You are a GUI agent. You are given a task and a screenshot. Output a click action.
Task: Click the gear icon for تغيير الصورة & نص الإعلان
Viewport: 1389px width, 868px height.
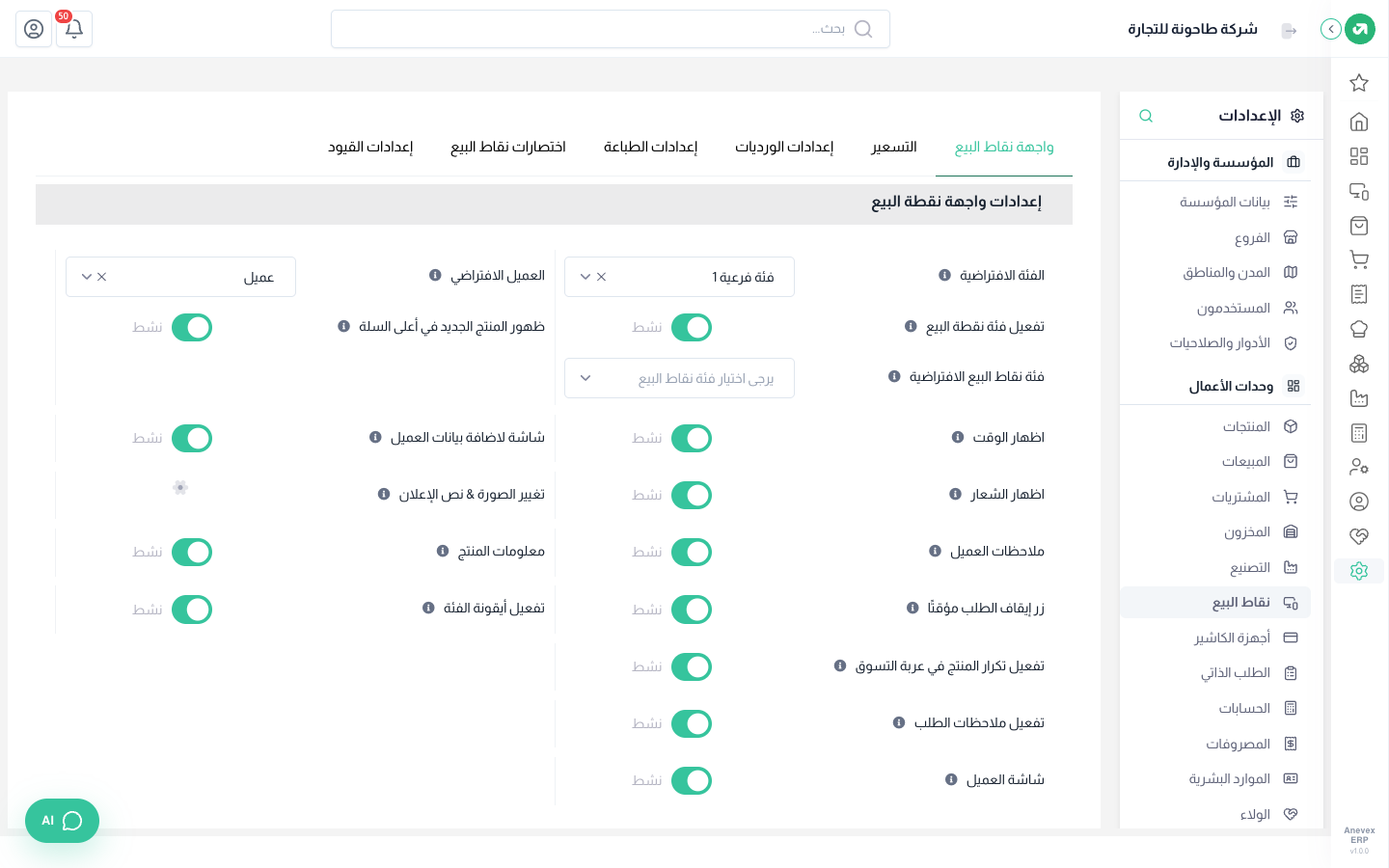click(180, 487)
